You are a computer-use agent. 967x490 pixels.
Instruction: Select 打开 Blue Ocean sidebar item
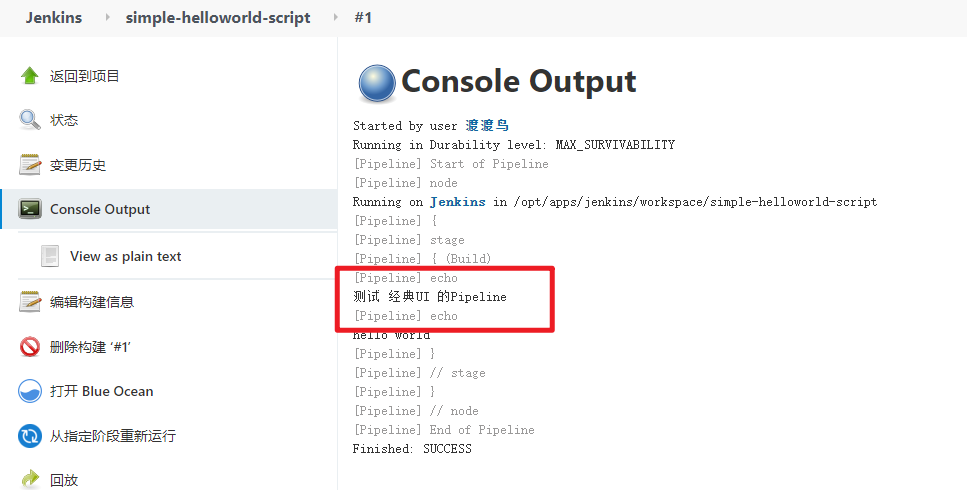(x=169, y=391)
